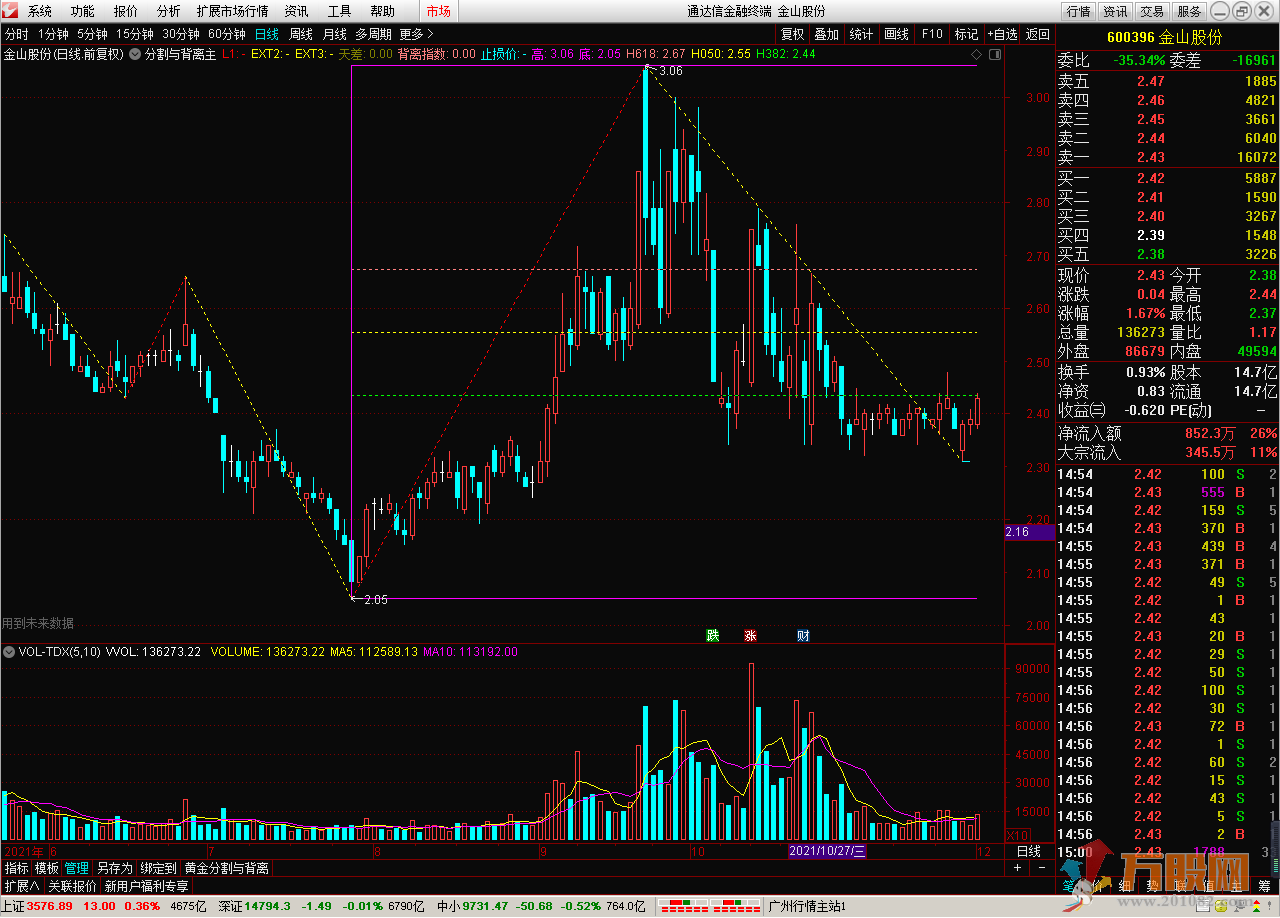This screenshot has width=1280, height=918.
Task: Click the red 涨 marker icon
Action: click(750, 635)
